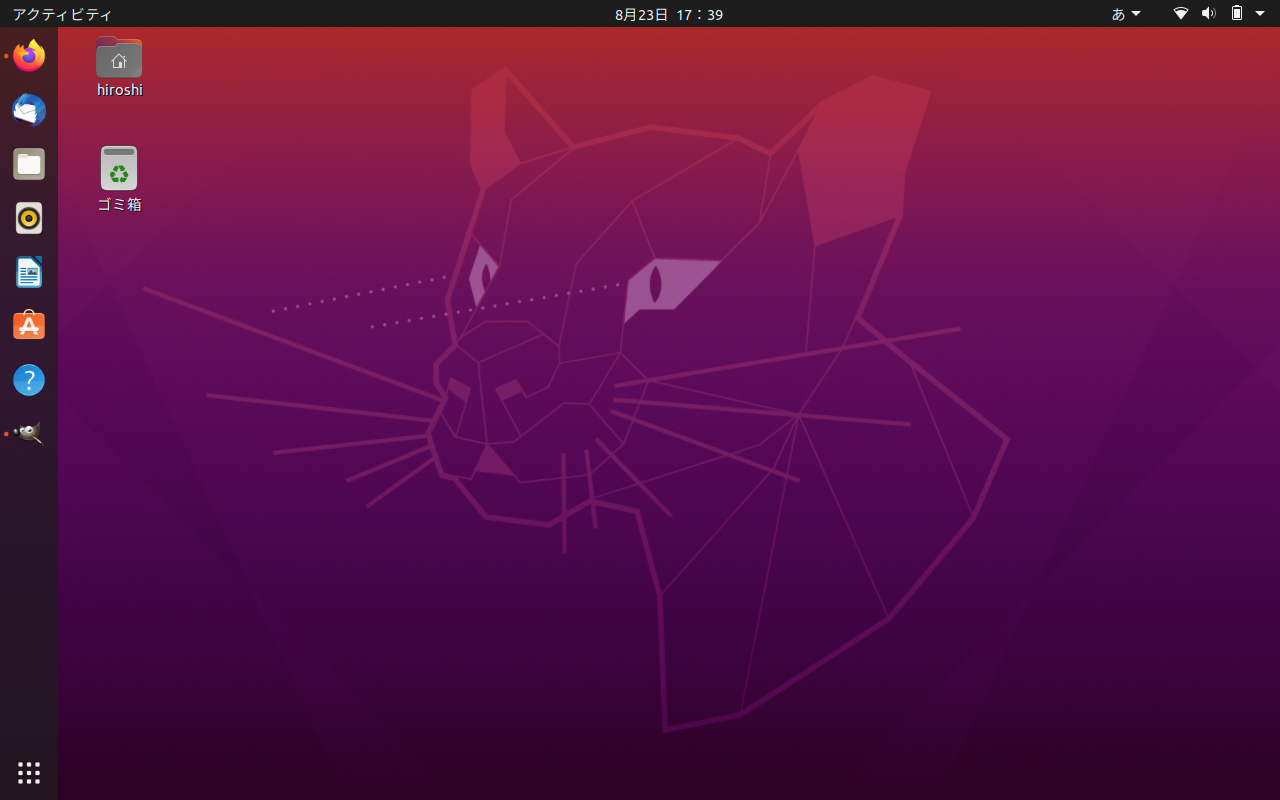The image size is (1280, 800).
Task: Click the ゴミ箱 label text
Action: click(119, 204)
